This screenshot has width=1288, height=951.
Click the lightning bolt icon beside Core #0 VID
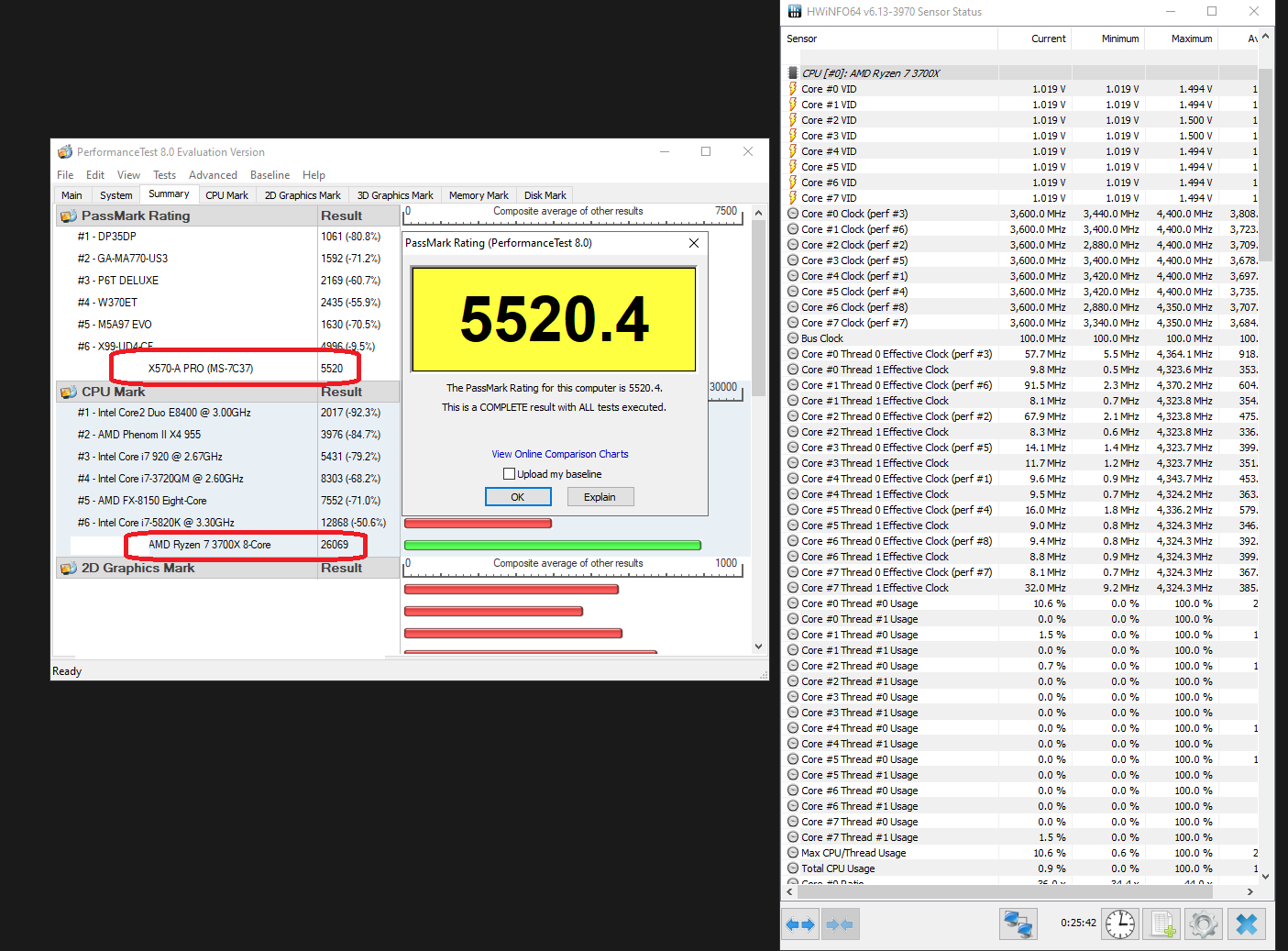[x=793, y=89]
